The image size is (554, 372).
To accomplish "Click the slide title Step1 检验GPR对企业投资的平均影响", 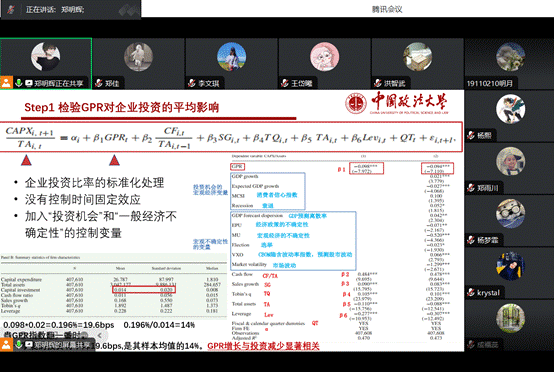I will point(122,107).
